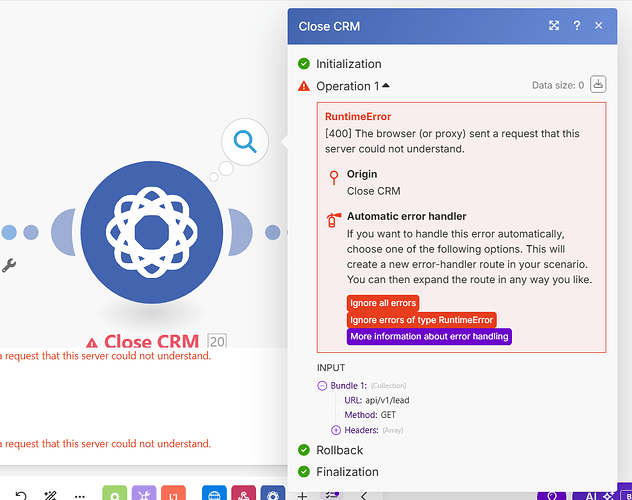This screenshot has height=500, width=632.
Task: Click the URL value api/v1/lead
Action: click(387, 400)
